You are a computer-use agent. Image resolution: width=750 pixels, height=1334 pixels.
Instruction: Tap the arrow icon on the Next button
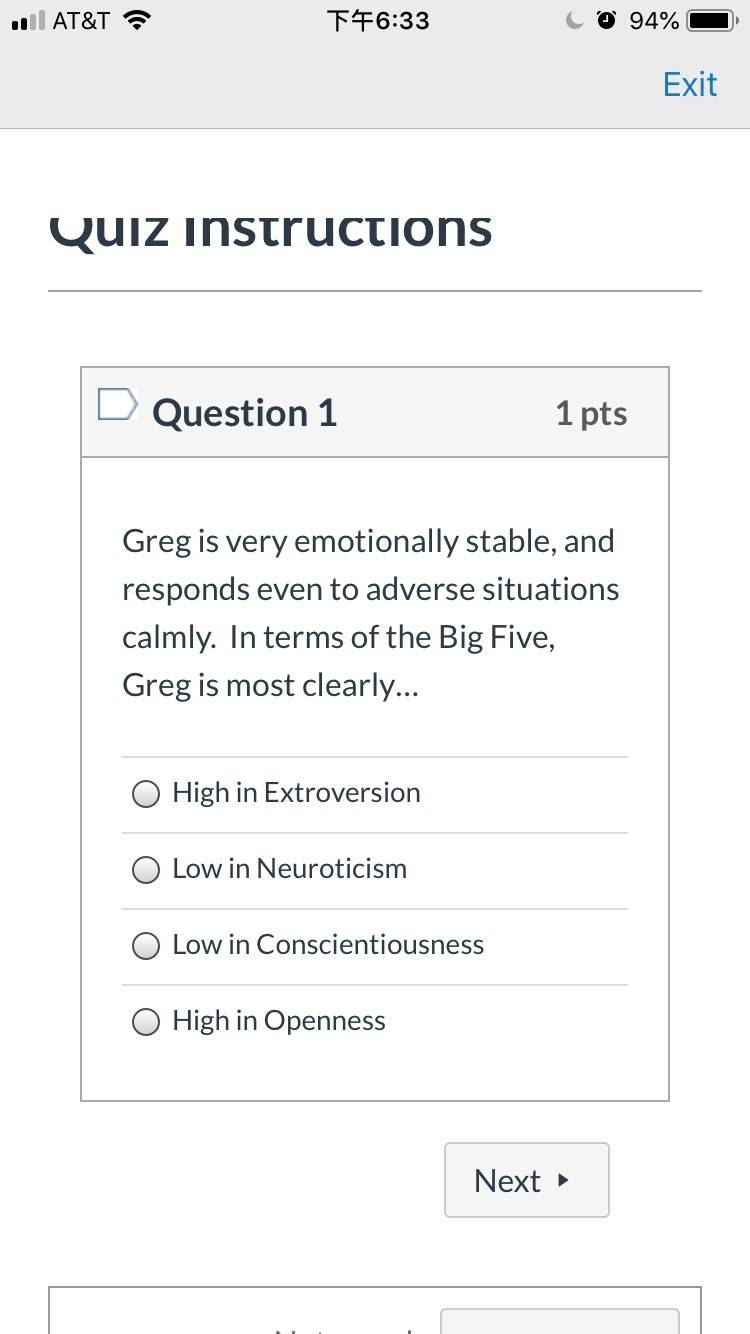pyautogui.click(x=563, y=1180)
